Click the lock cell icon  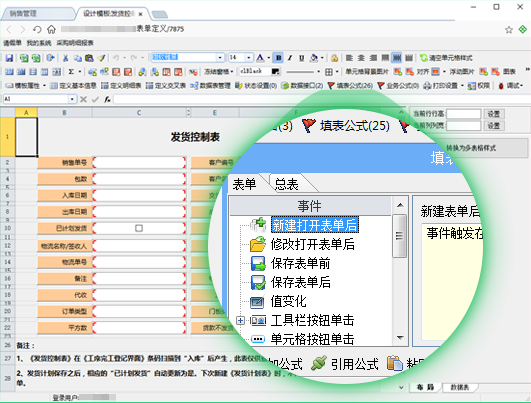coord(334,58)
